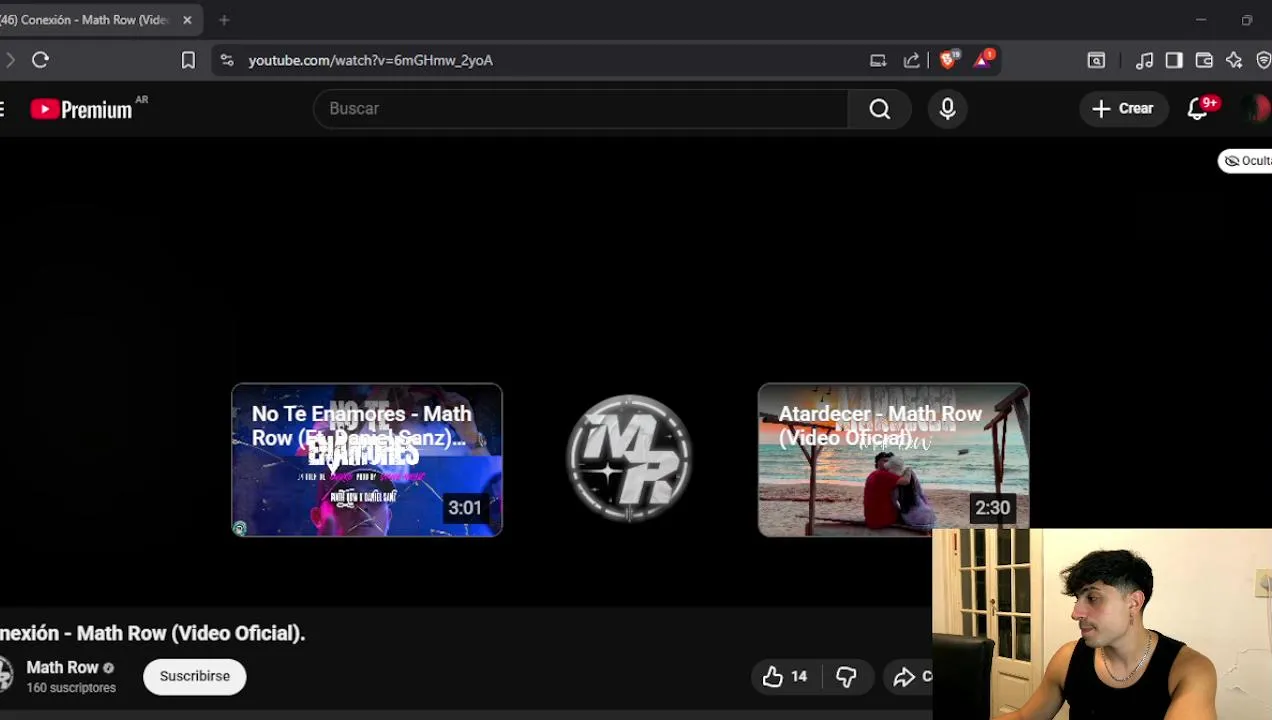Open the Brave Wallet icon
The height and width of the screenshot is (720, 1272).
(x=1204, y=60)
